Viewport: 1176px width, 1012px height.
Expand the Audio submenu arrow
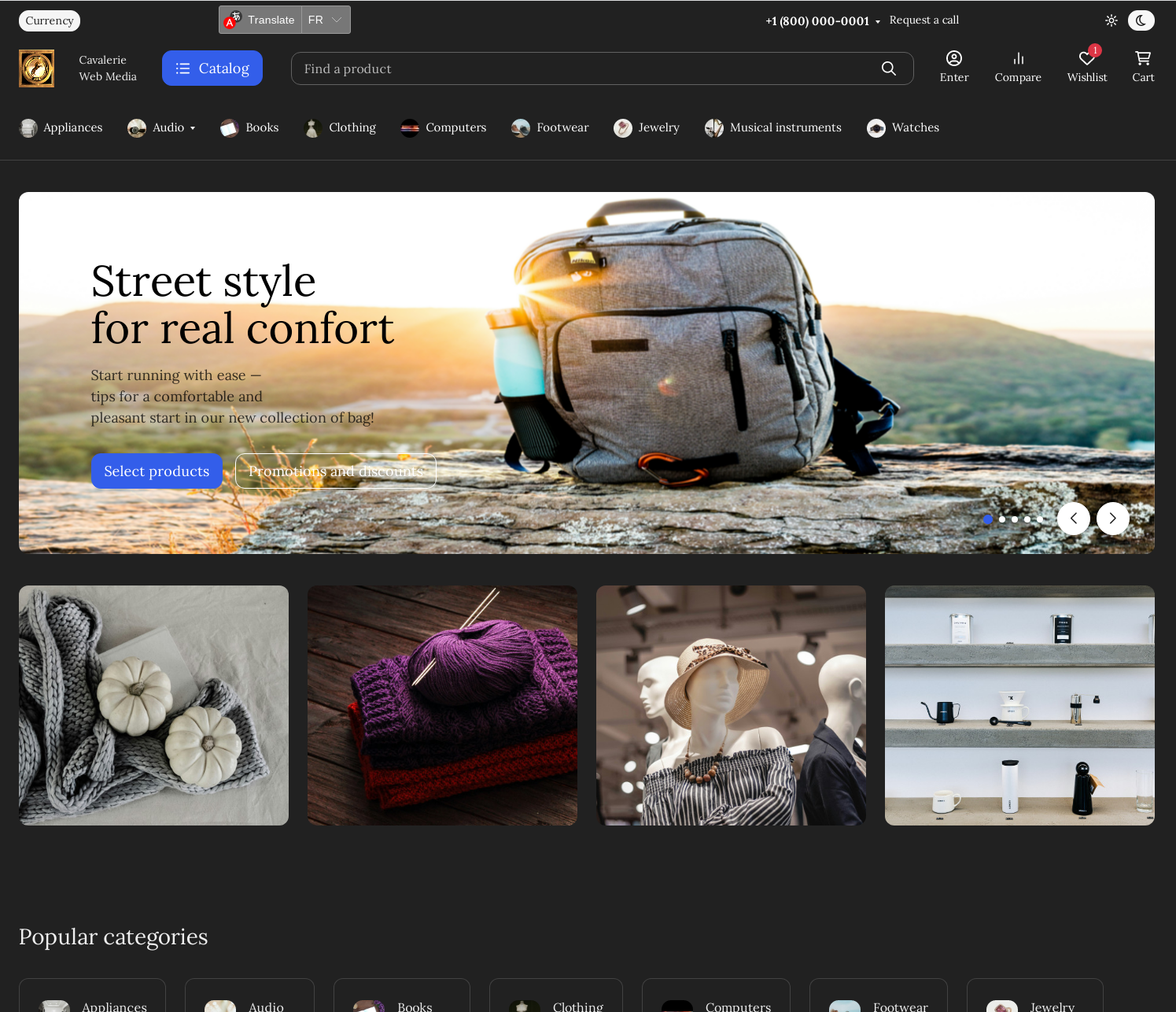(x=193, y=128)
